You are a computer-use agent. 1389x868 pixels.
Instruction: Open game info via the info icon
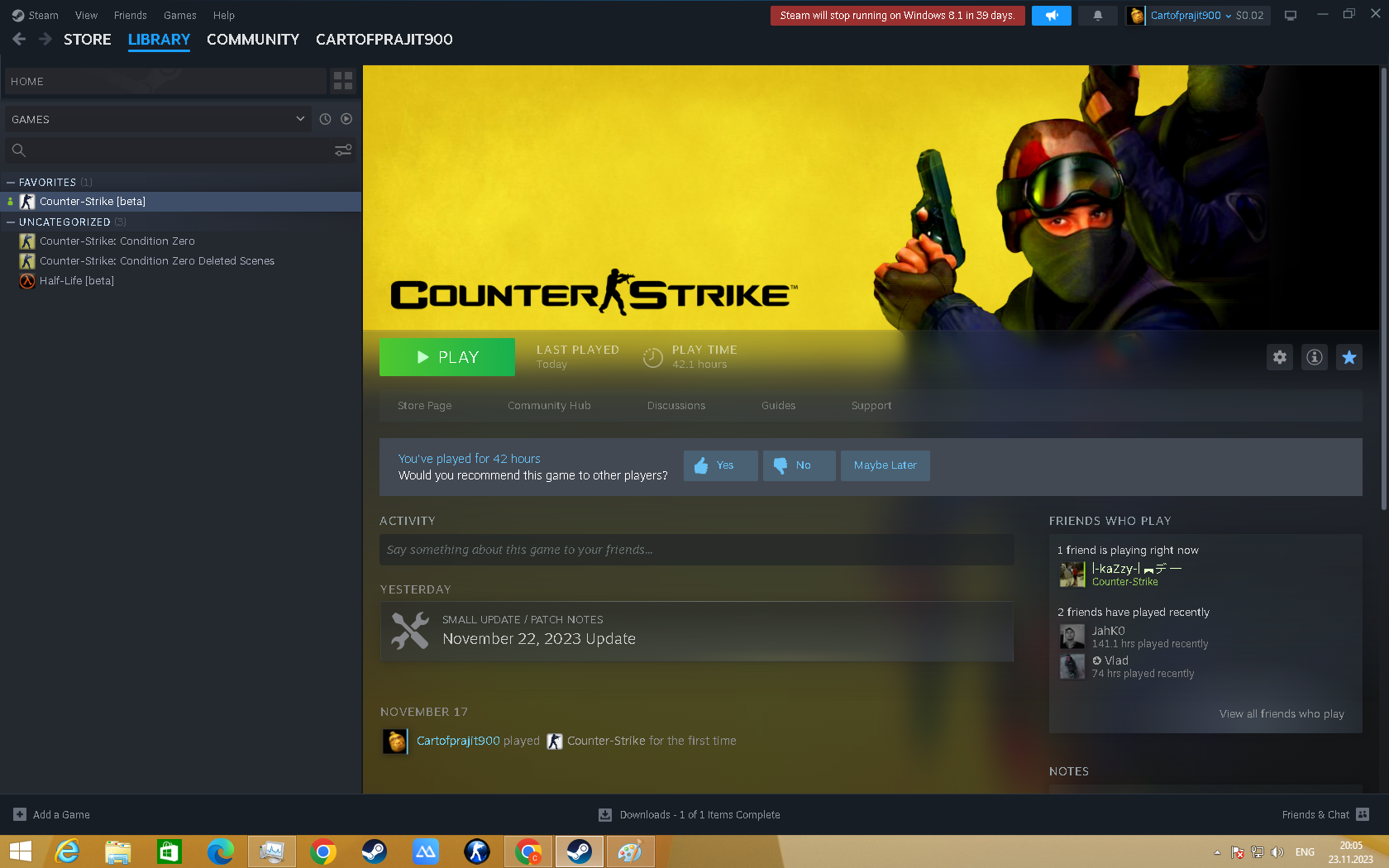click(1314, 357)
